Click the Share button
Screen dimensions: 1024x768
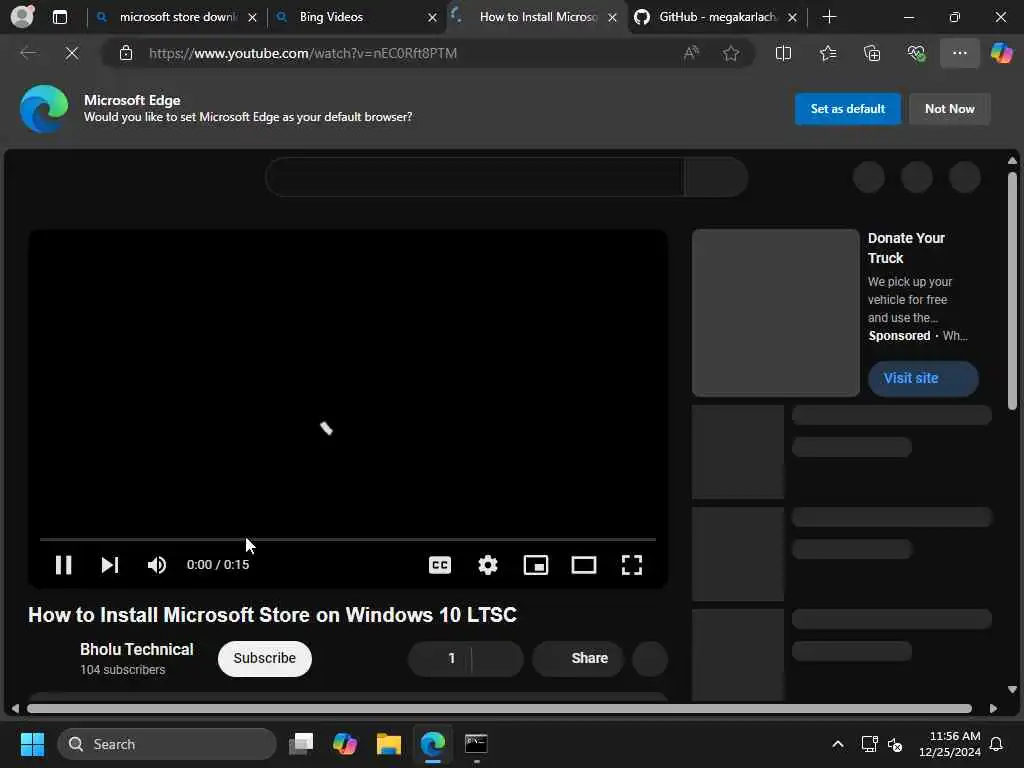click(x=577, y=658)
